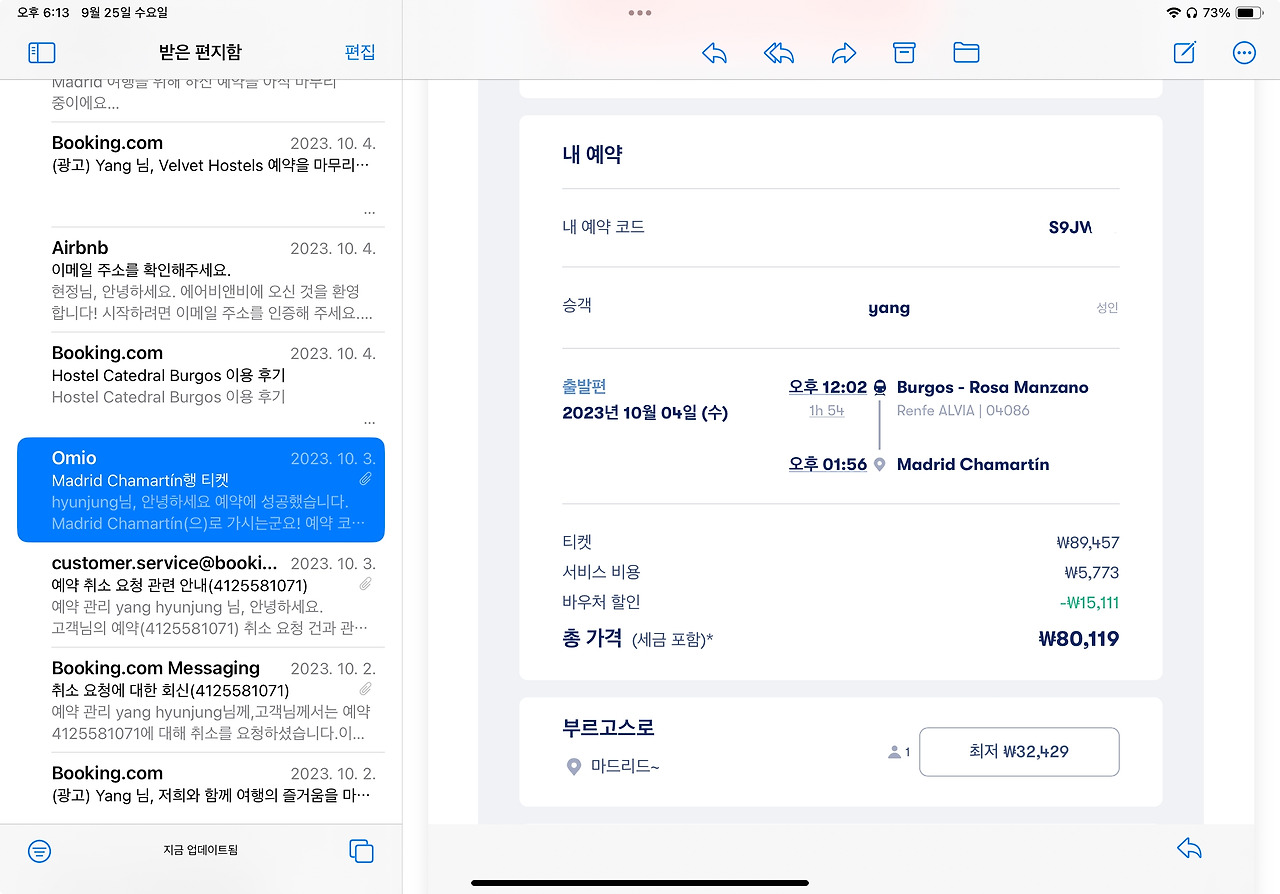Tap the 오후 01:56 arrival time link

[x=828, y=465]
